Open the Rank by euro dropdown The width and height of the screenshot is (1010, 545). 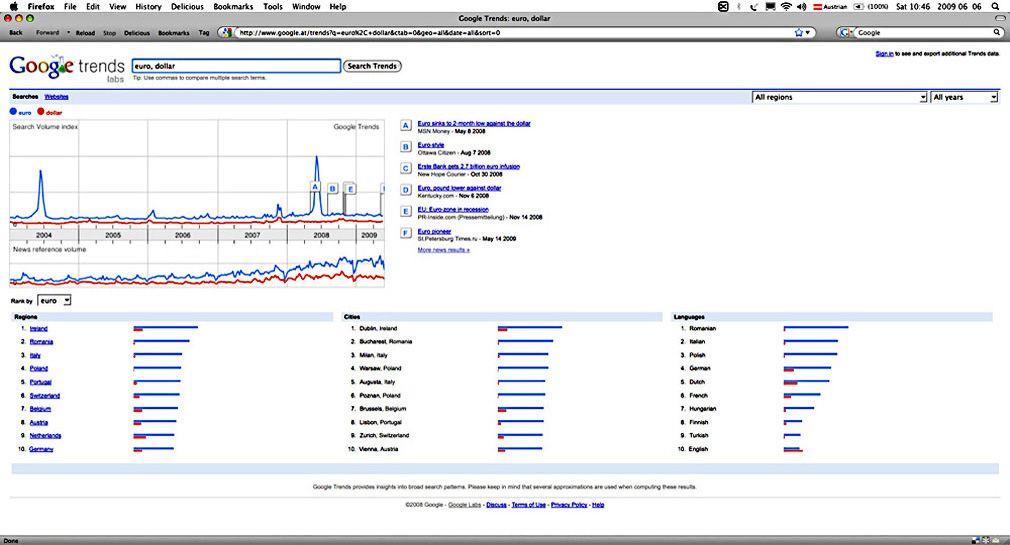54,301
